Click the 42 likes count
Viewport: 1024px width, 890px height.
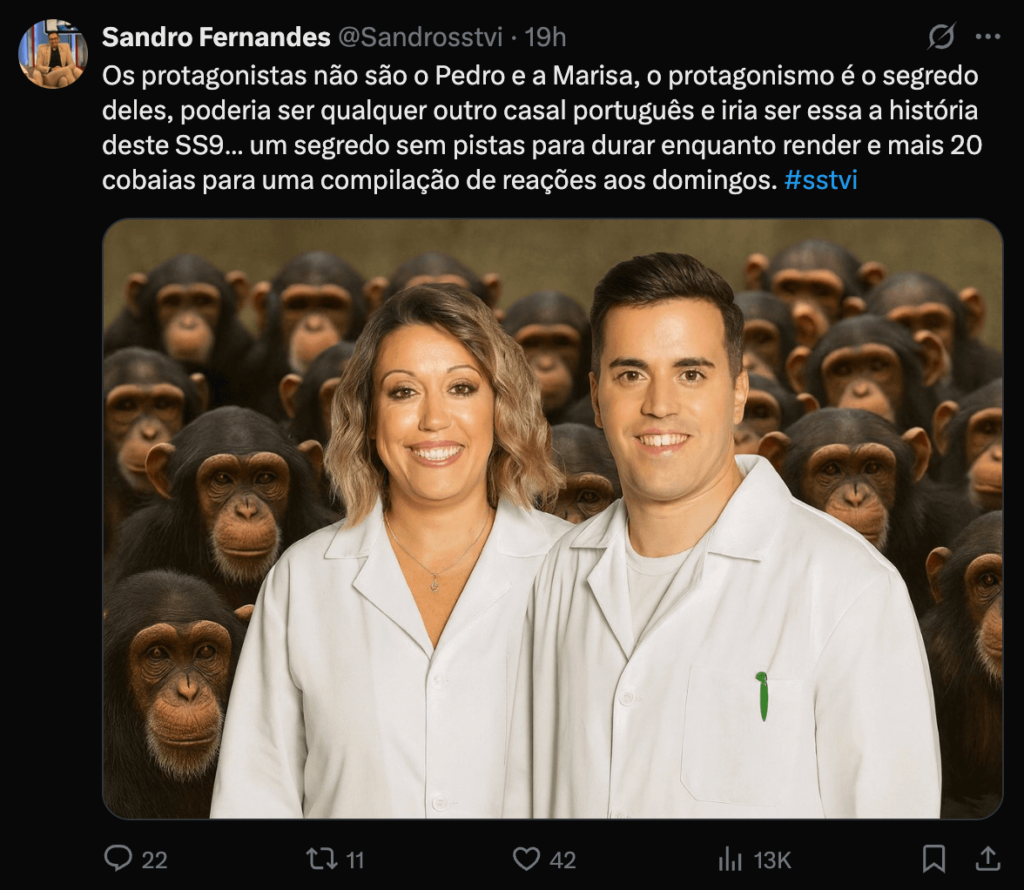click(x=563, y=860)
